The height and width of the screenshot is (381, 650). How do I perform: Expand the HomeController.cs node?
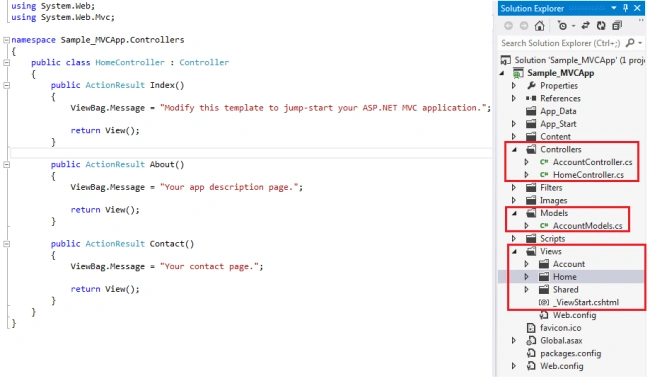[526, 175]
